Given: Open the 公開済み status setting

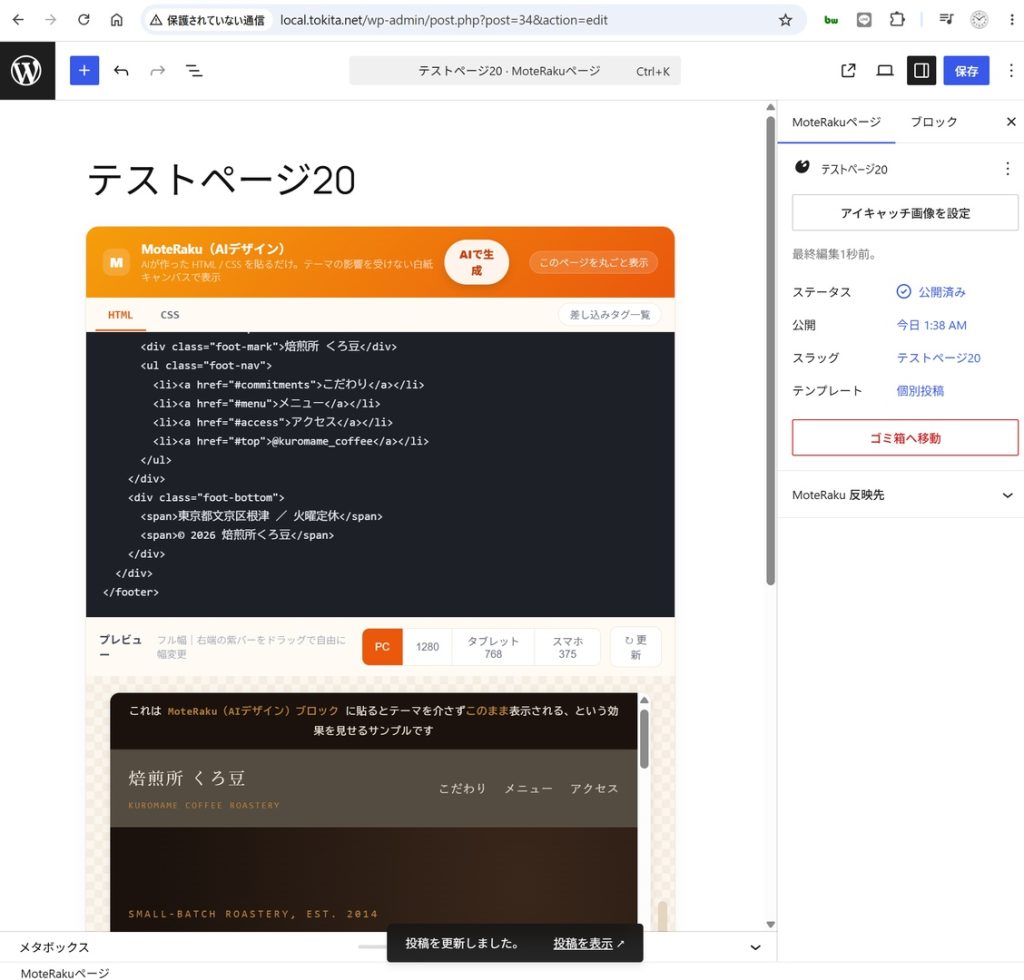Looking at the screenshot, I should coord(942,292).
